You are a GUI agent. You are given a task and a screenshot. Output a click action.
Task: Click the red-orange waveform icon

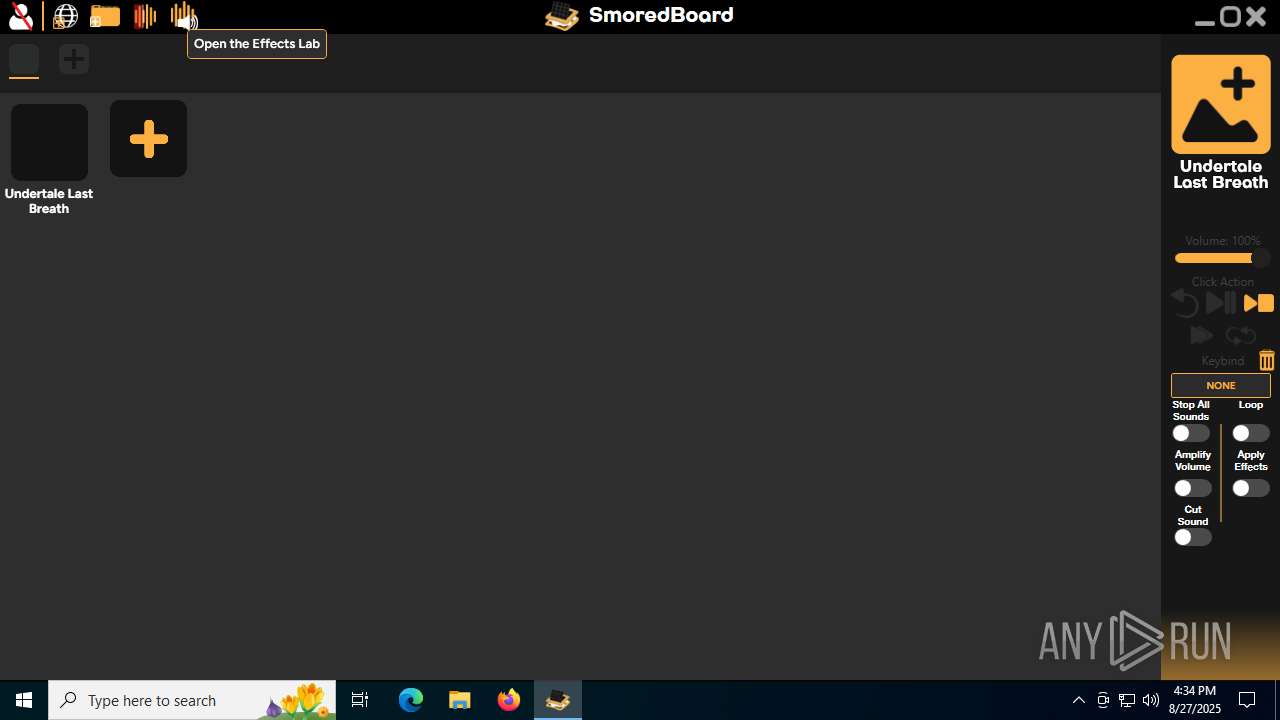tap(145, 16)
